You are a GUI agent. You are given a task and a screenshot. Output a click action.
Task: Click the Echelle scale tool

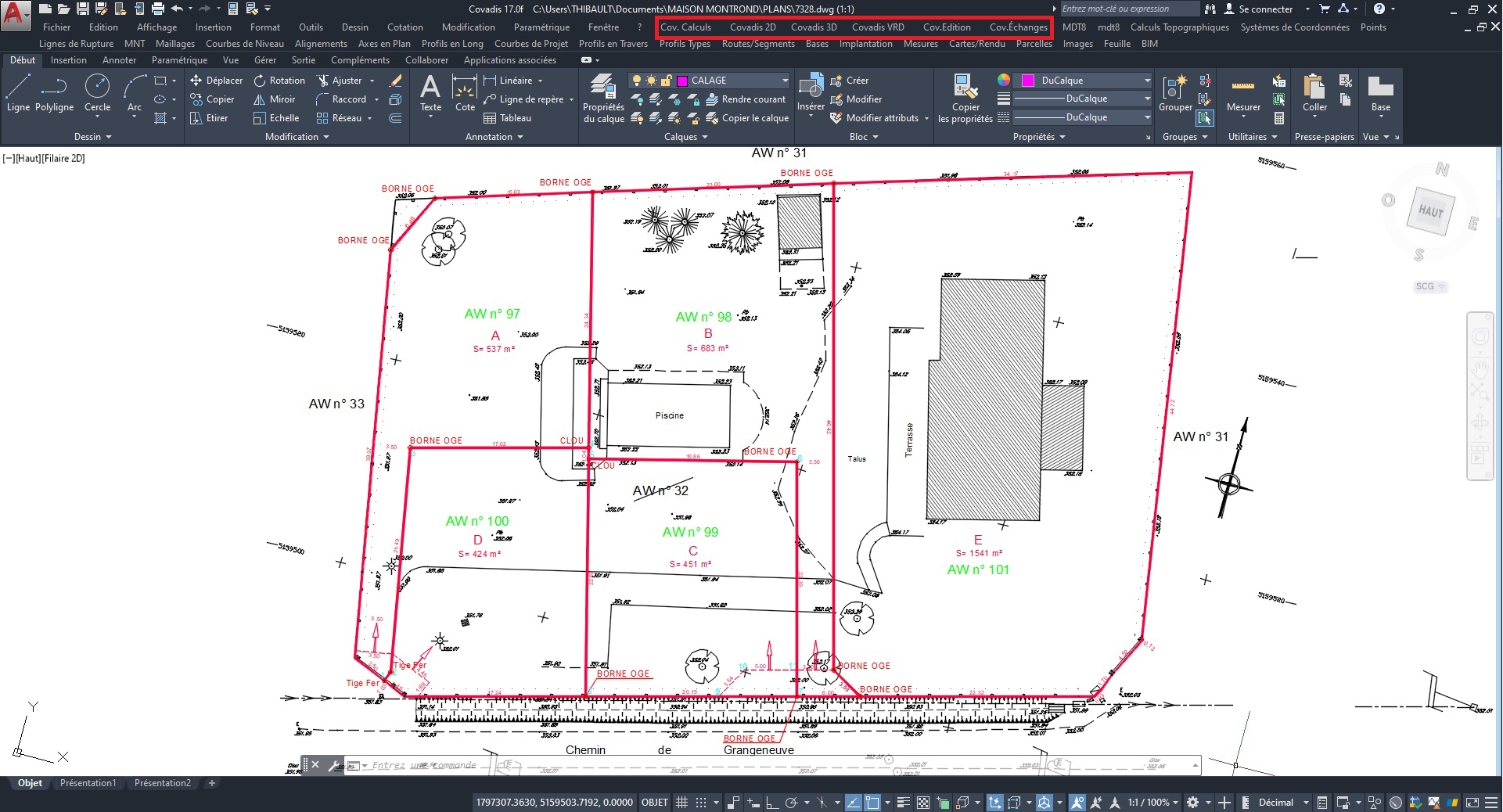tap(276, 118)
